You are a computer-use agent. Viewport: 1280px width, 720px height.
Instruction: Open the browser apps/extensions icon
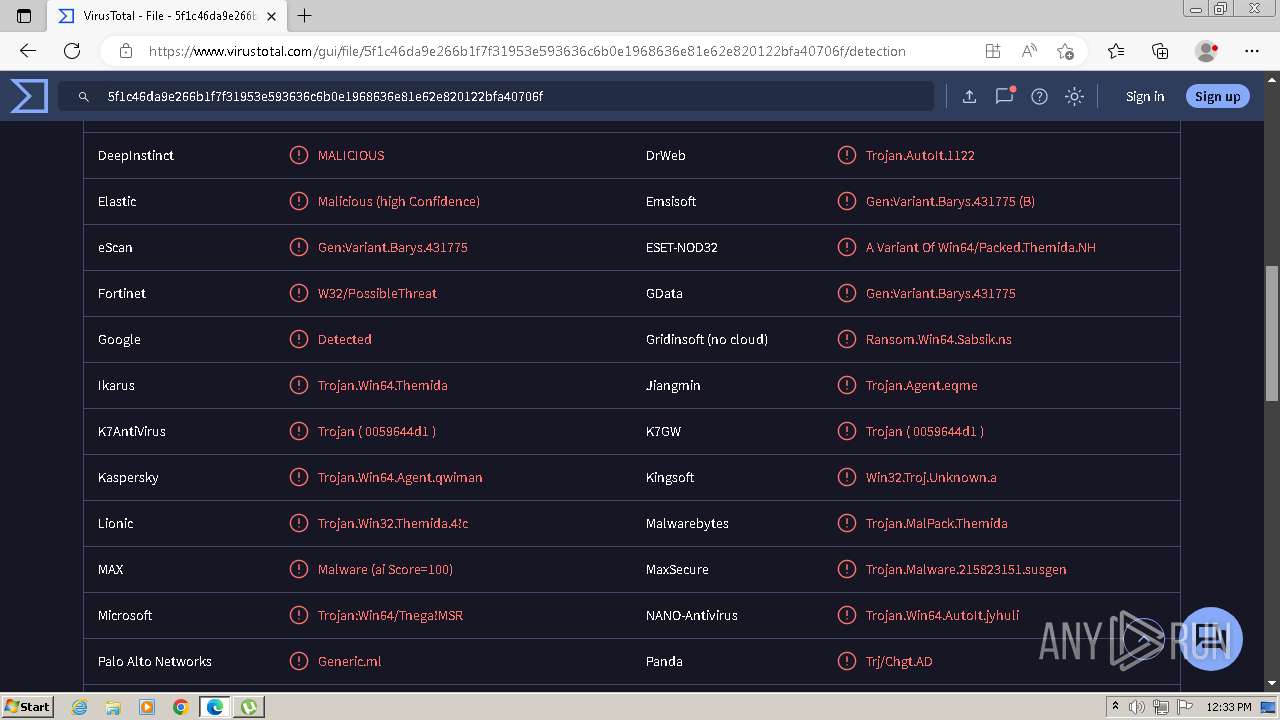tap(992, 51)
